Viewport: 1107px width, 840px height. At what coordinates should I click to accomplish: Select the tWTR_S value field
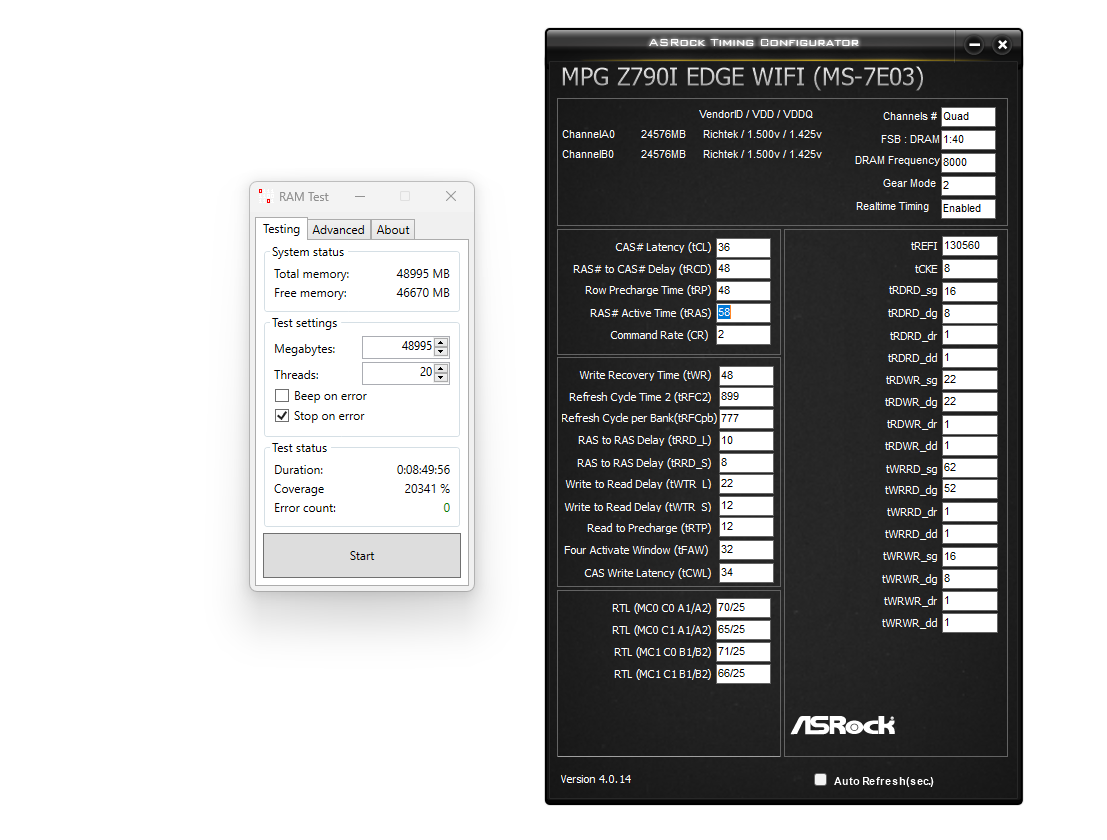pos(746,506)
